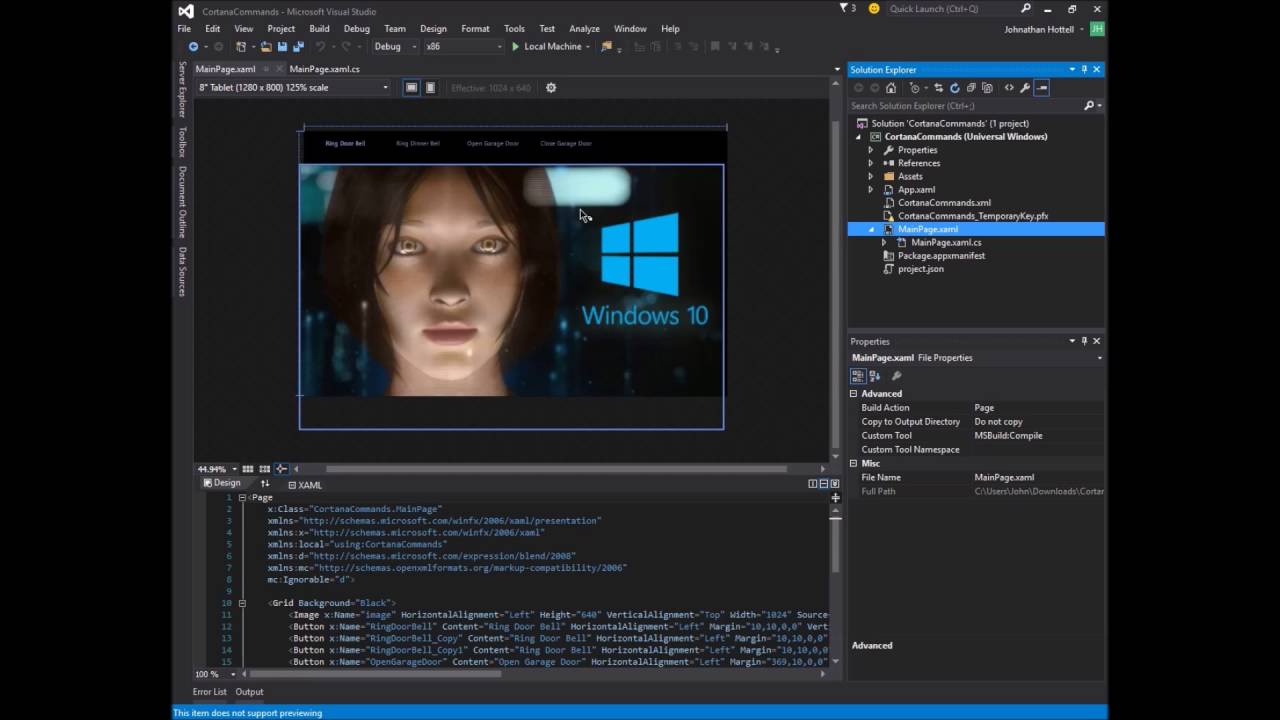1280x720 pixels.
Task: Open Properties wrench icon in Solution Explorer
Action: [x=1025, y=88]
